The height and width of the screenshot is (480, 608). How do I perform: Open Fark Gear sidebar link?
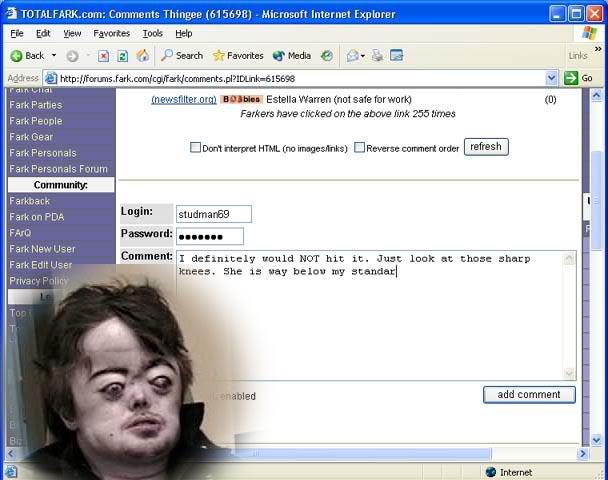point(31,137)
